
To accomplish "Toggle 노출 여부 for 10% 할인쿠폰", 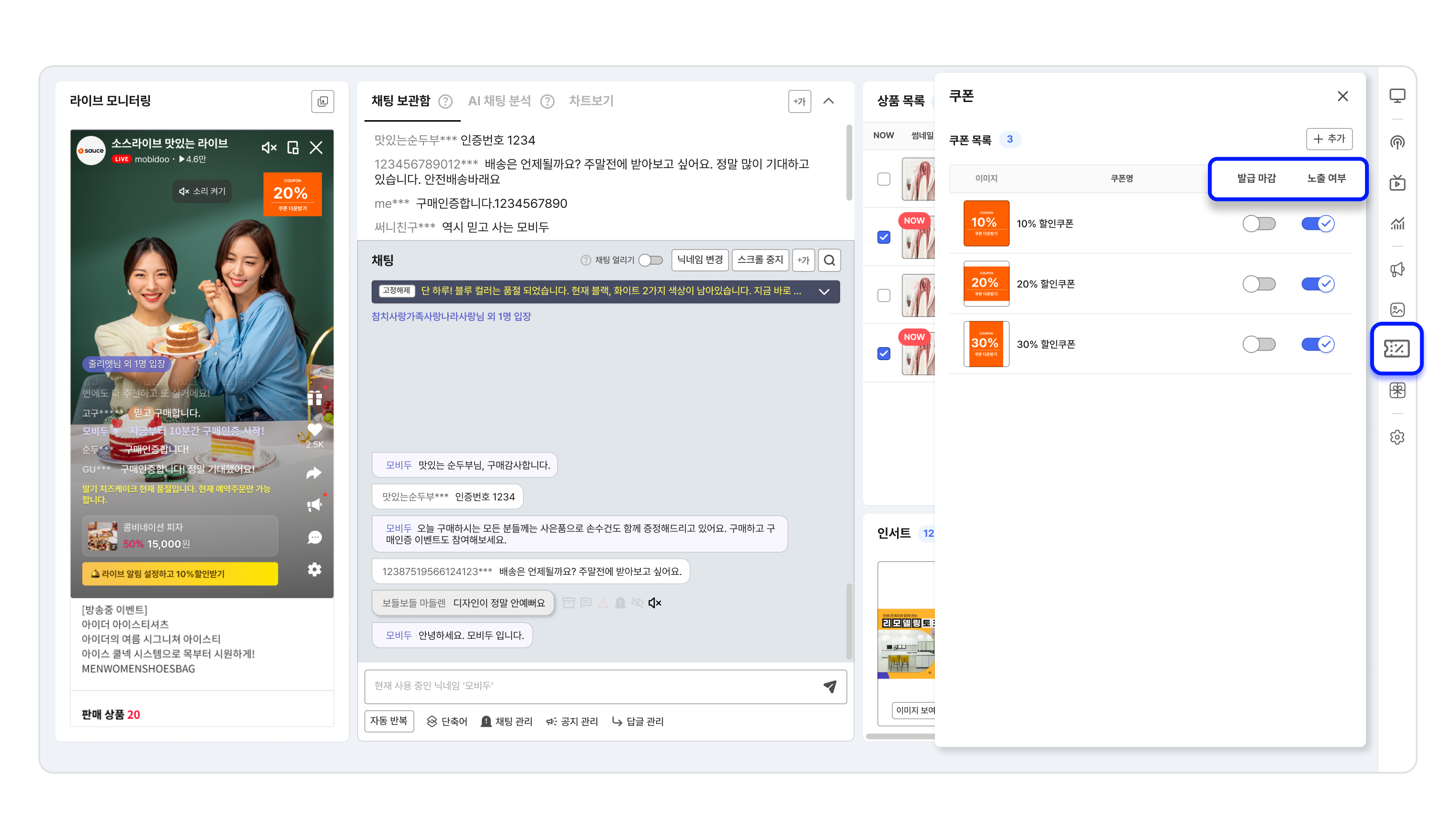I will [1318, 224].
